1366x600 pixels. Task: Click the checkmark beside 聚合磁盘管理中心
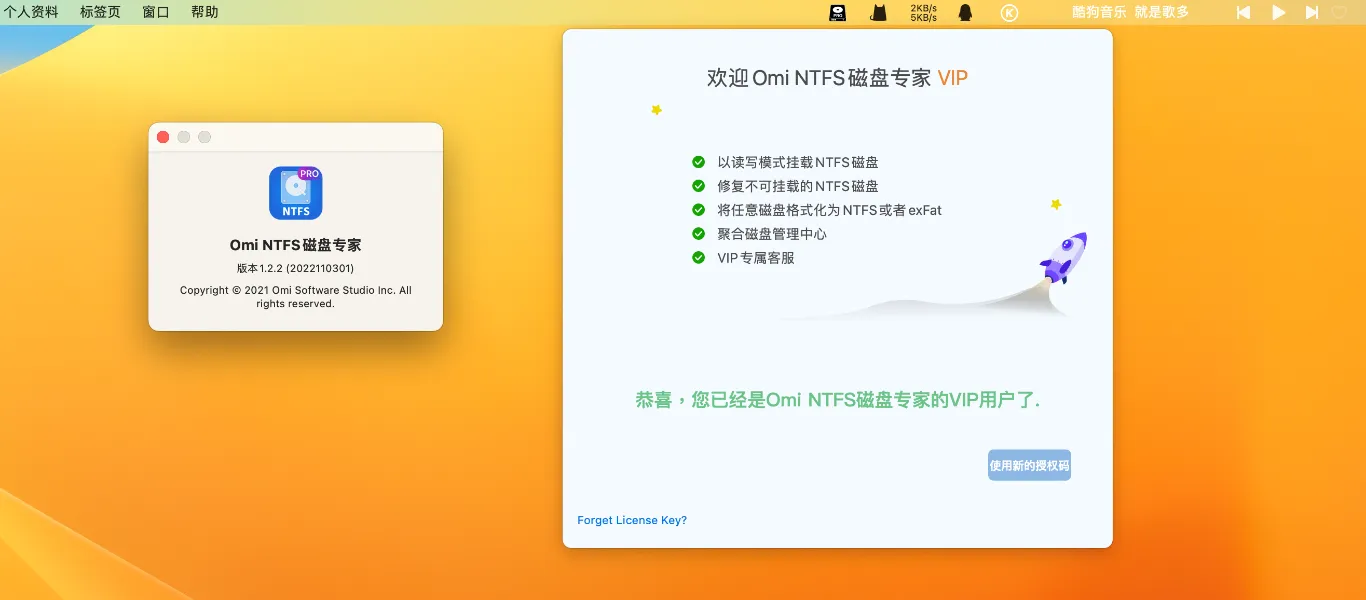pos(697,233)
